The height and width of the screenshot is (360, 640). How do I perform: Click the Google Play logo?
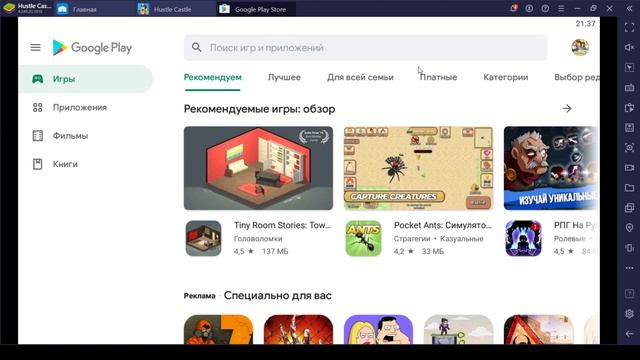coord(92,48)
